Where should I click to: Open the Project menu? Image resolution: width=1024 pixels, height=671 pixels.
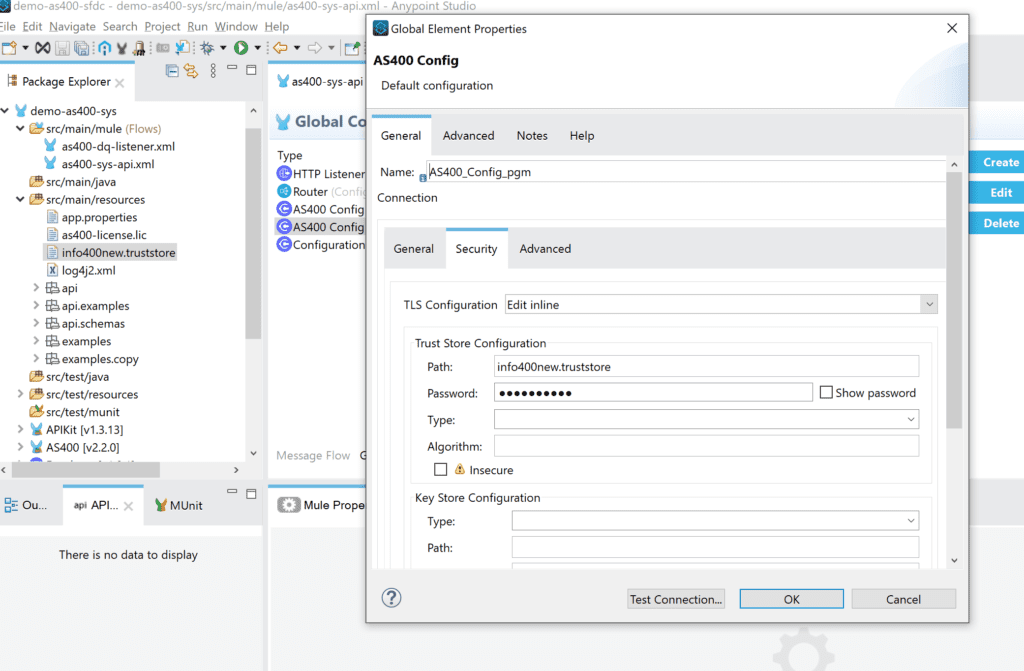point(162,27)
